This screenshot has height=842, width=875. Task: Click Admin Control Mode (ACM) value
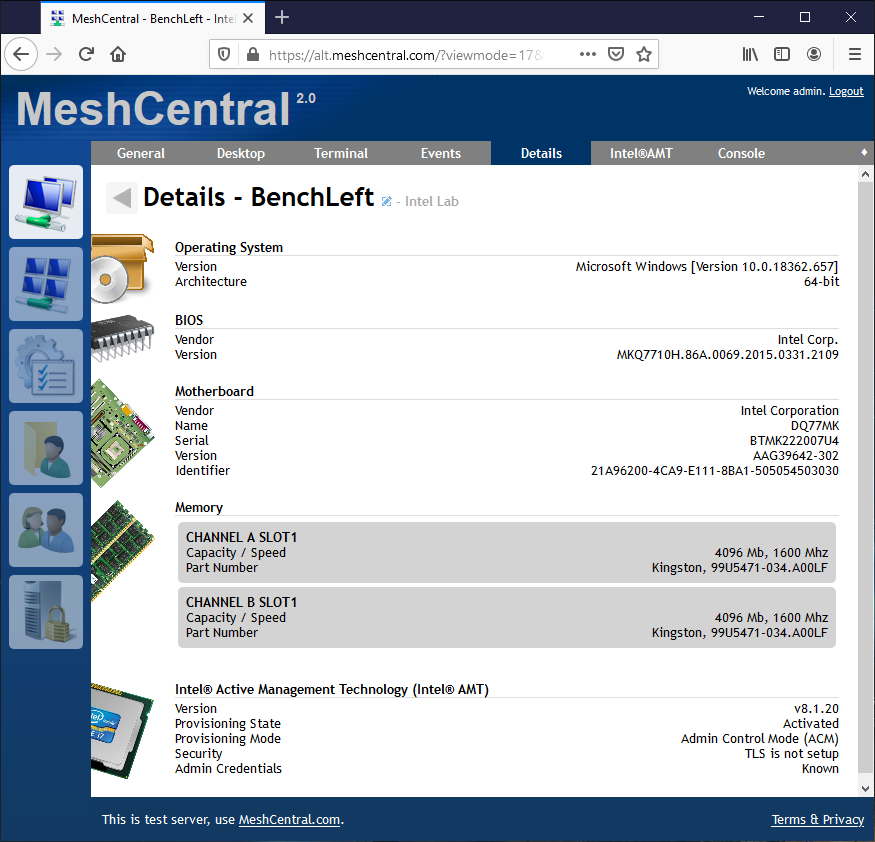point(759,739)
